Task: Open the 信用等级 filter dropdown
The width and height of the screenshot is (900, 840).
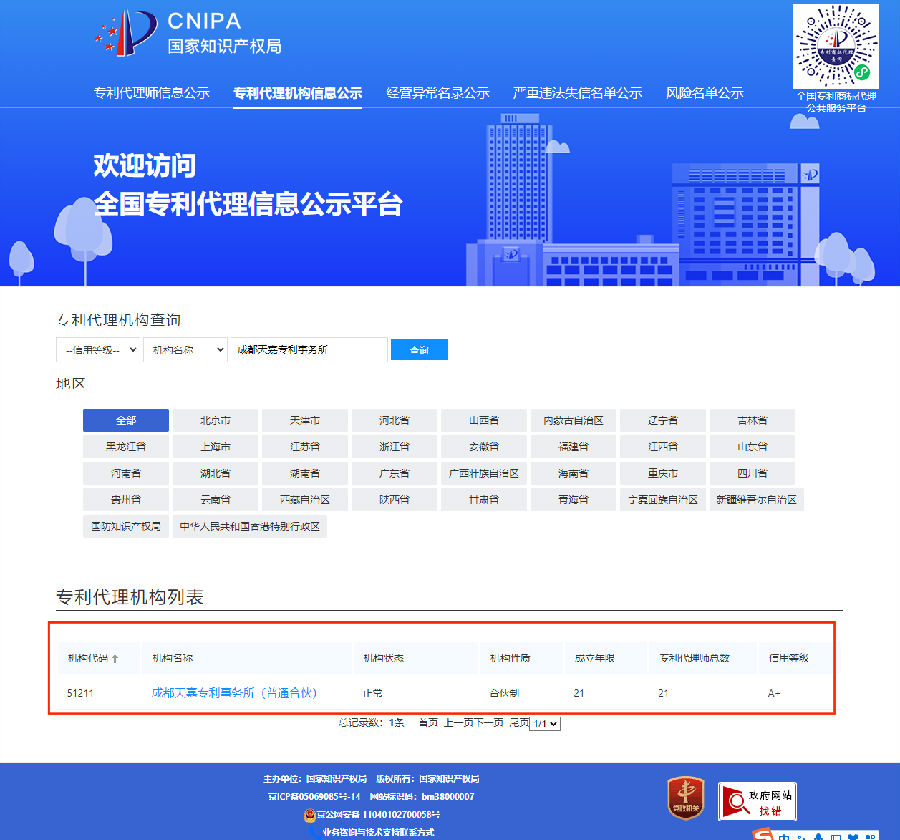Action: tap(99, 350)
